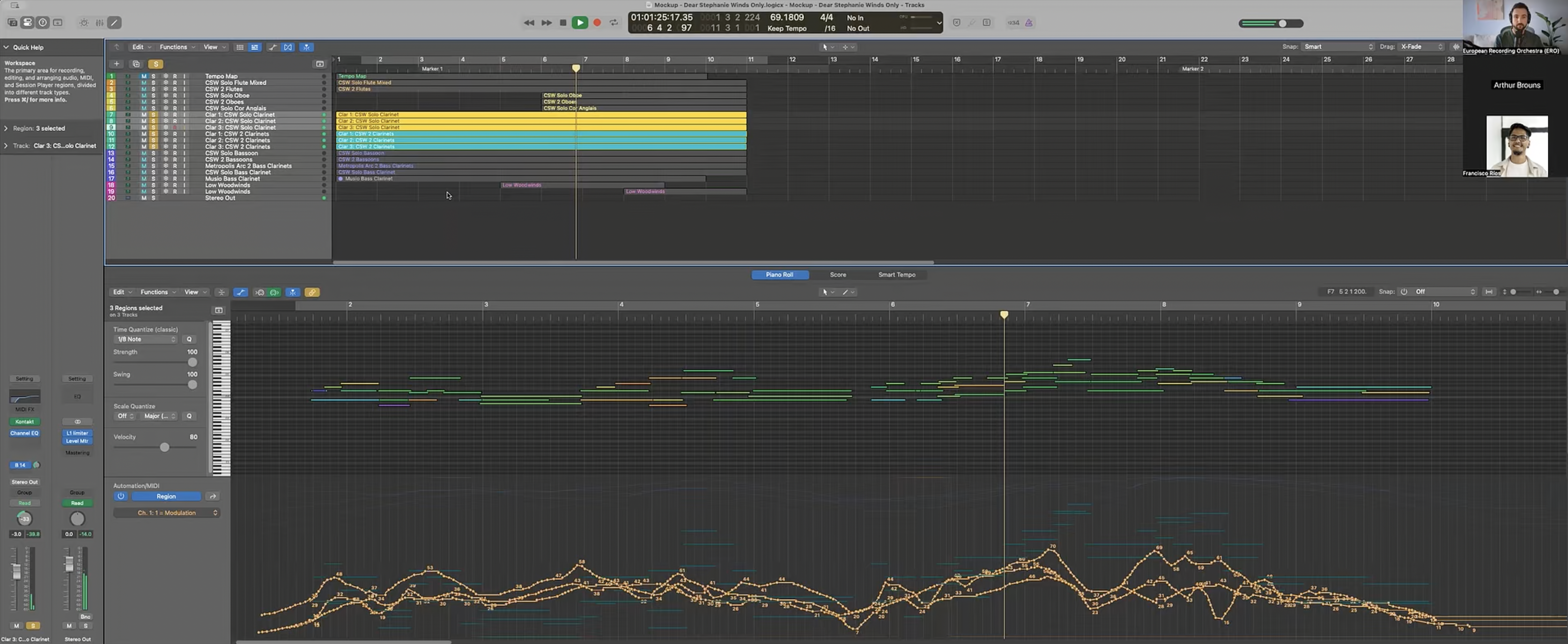This screenshot has width=1568, height=644.
Task: Expand the Track: Clar 3 inspector
Action: tap(6, 146)
